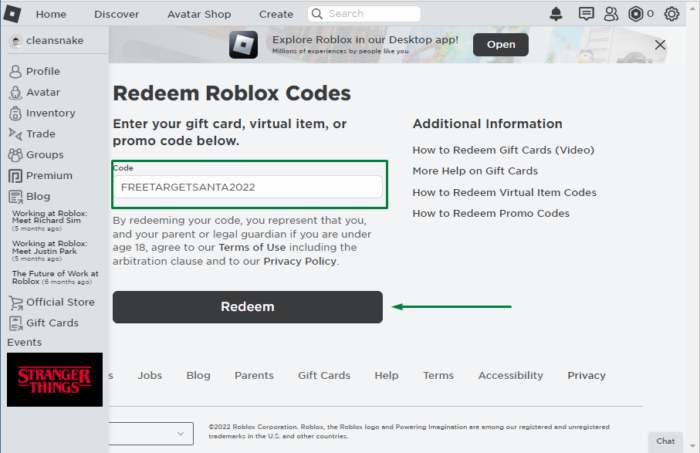Click the Profile sidebar icon

pos(15,71)
